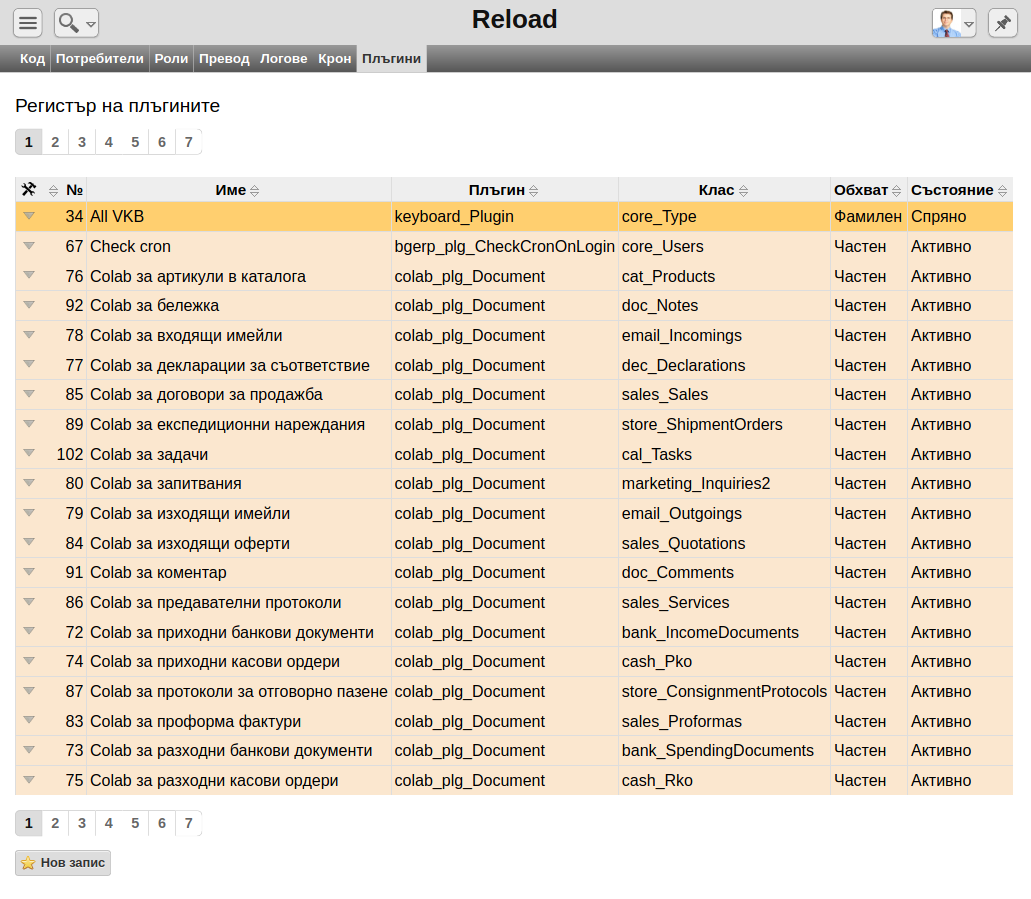Viewport: 1031px width, 899px height.
Task: Expand row menu for Check cron
Action: coord(29,246)
